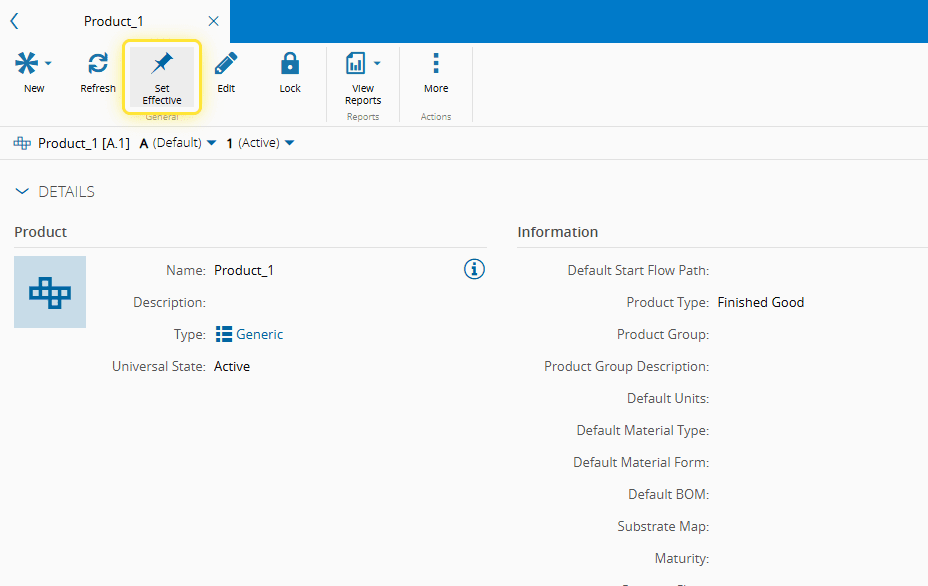Click the product entity icon in breadcrumb
Image resolution: width=928 pixels, height=586 pixels.
pyautogui.click(x=22, y=143)
